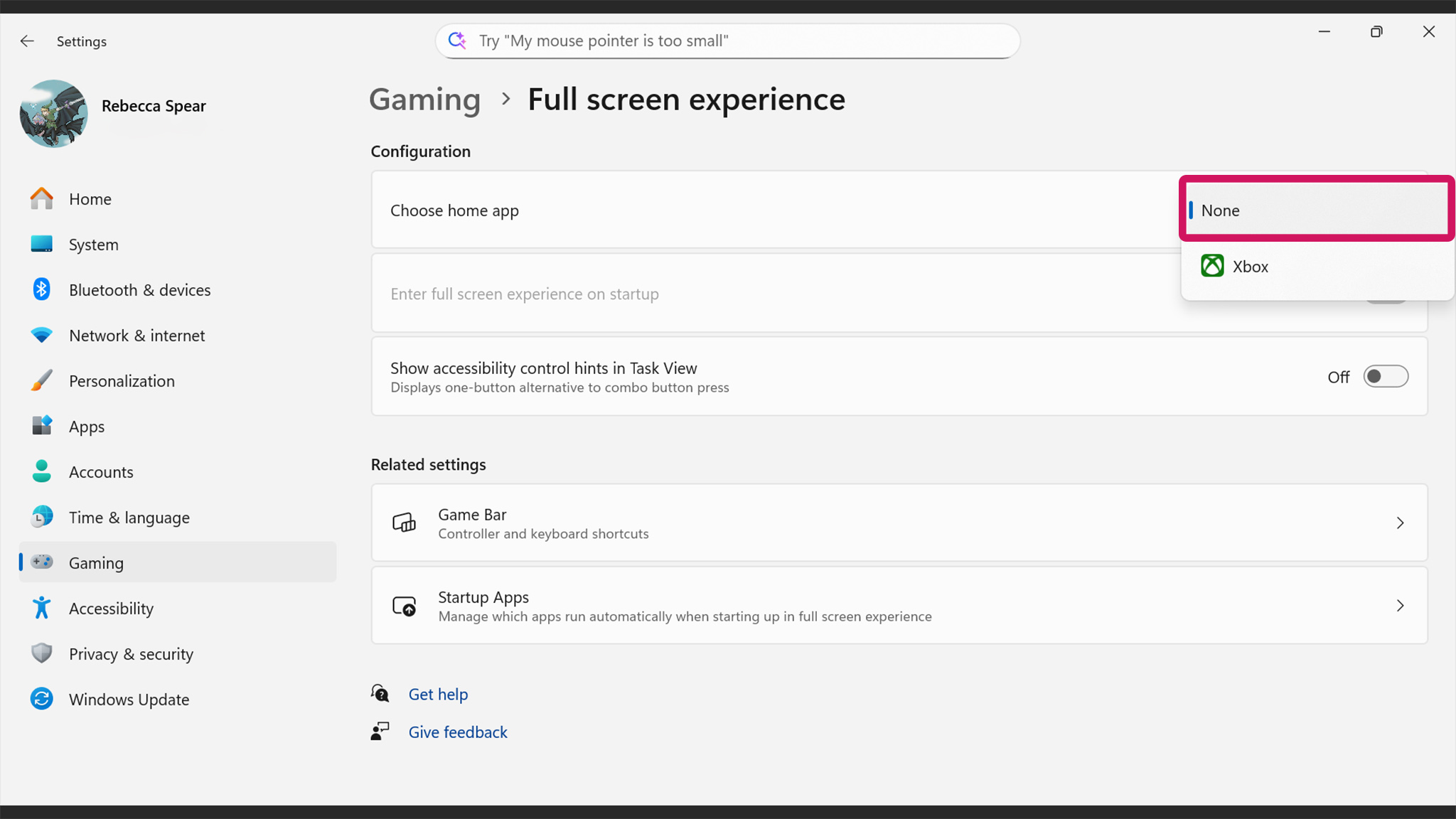Expand the Game Bar settings chevron
This screenshot has width=1456, height=819.
(1400, 523)
